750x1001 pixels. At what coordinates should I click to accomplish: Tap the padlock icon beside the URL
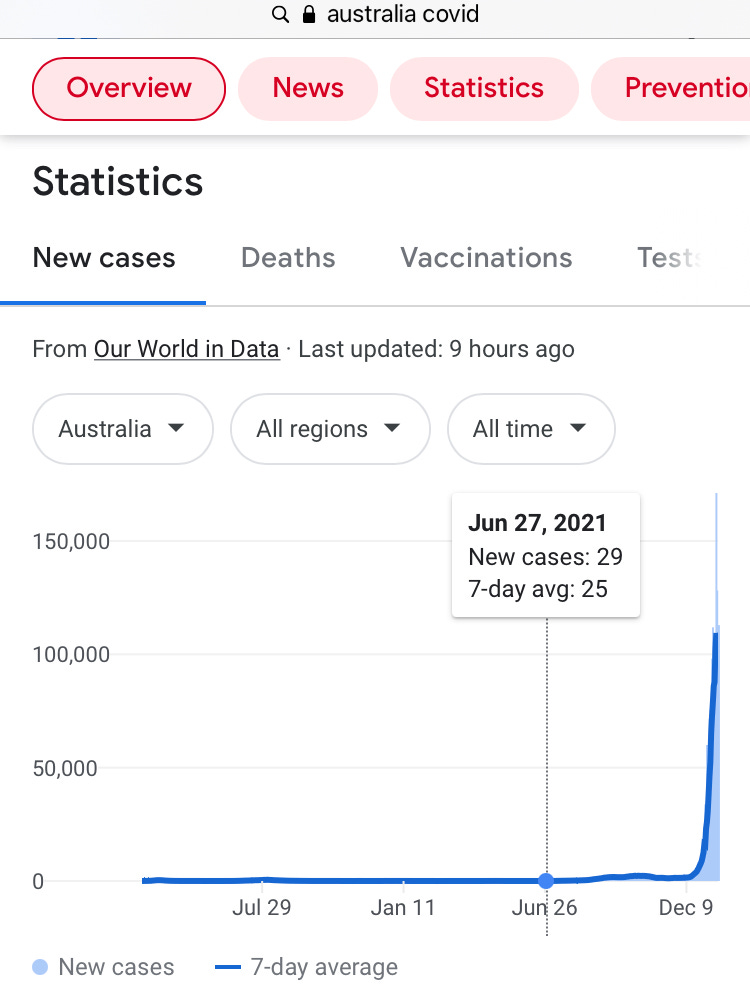point(309,15)
